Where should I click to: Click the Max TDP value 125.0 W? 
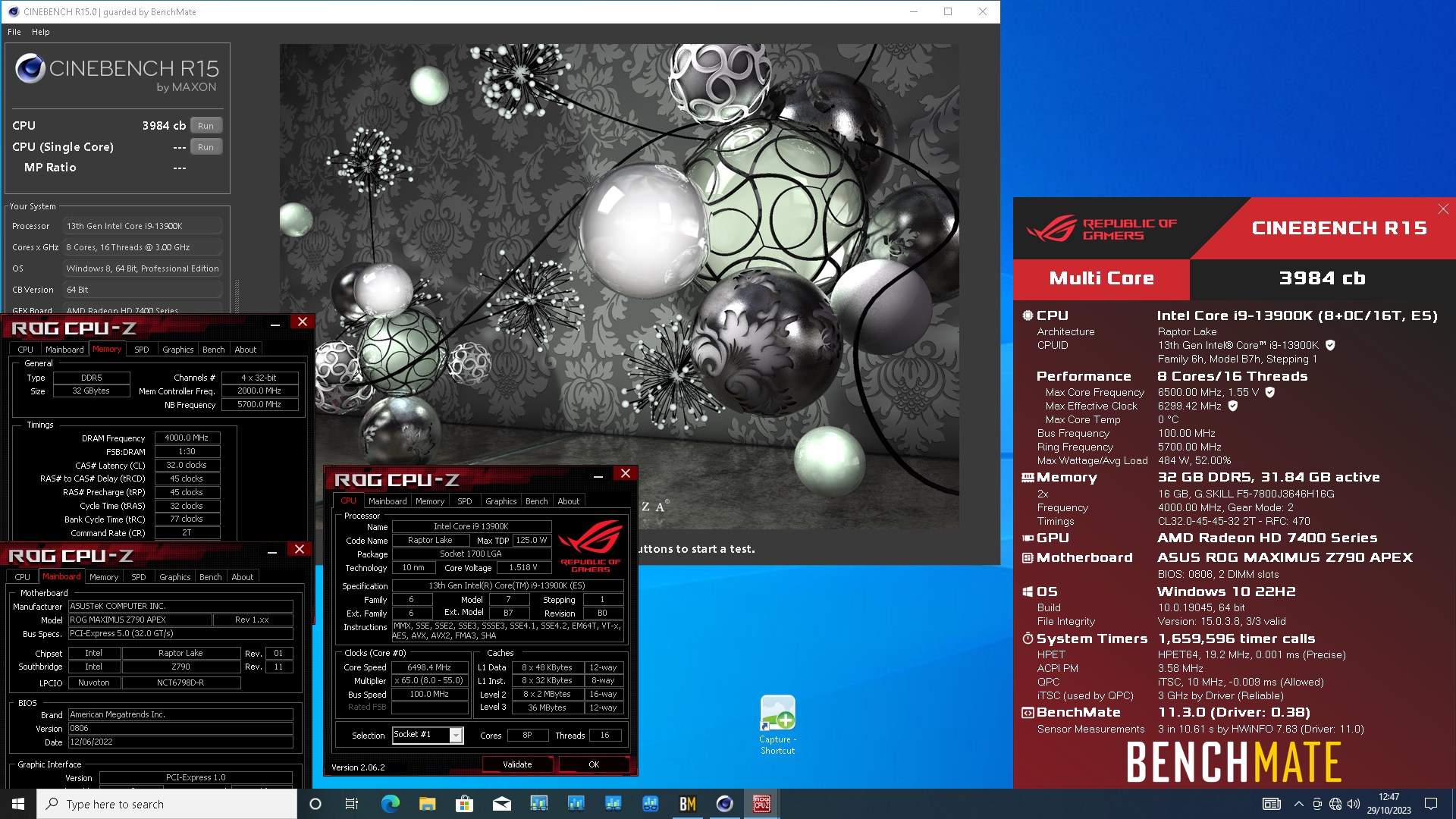(532, 540)
